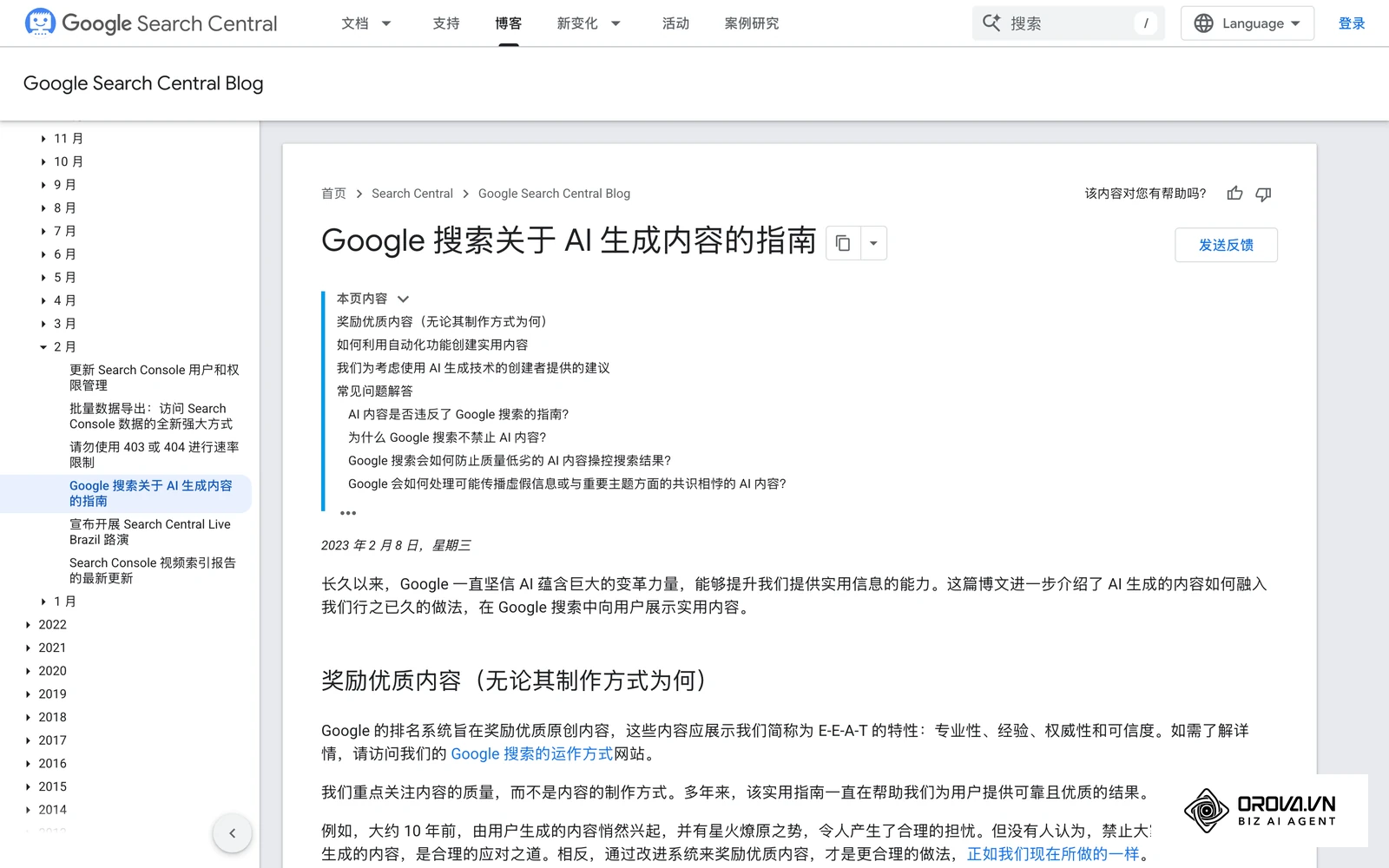Go to 首页 breadcrumb
This screenshot has width=1389, height=868.
pyautogui.click(x=333, y=194)
